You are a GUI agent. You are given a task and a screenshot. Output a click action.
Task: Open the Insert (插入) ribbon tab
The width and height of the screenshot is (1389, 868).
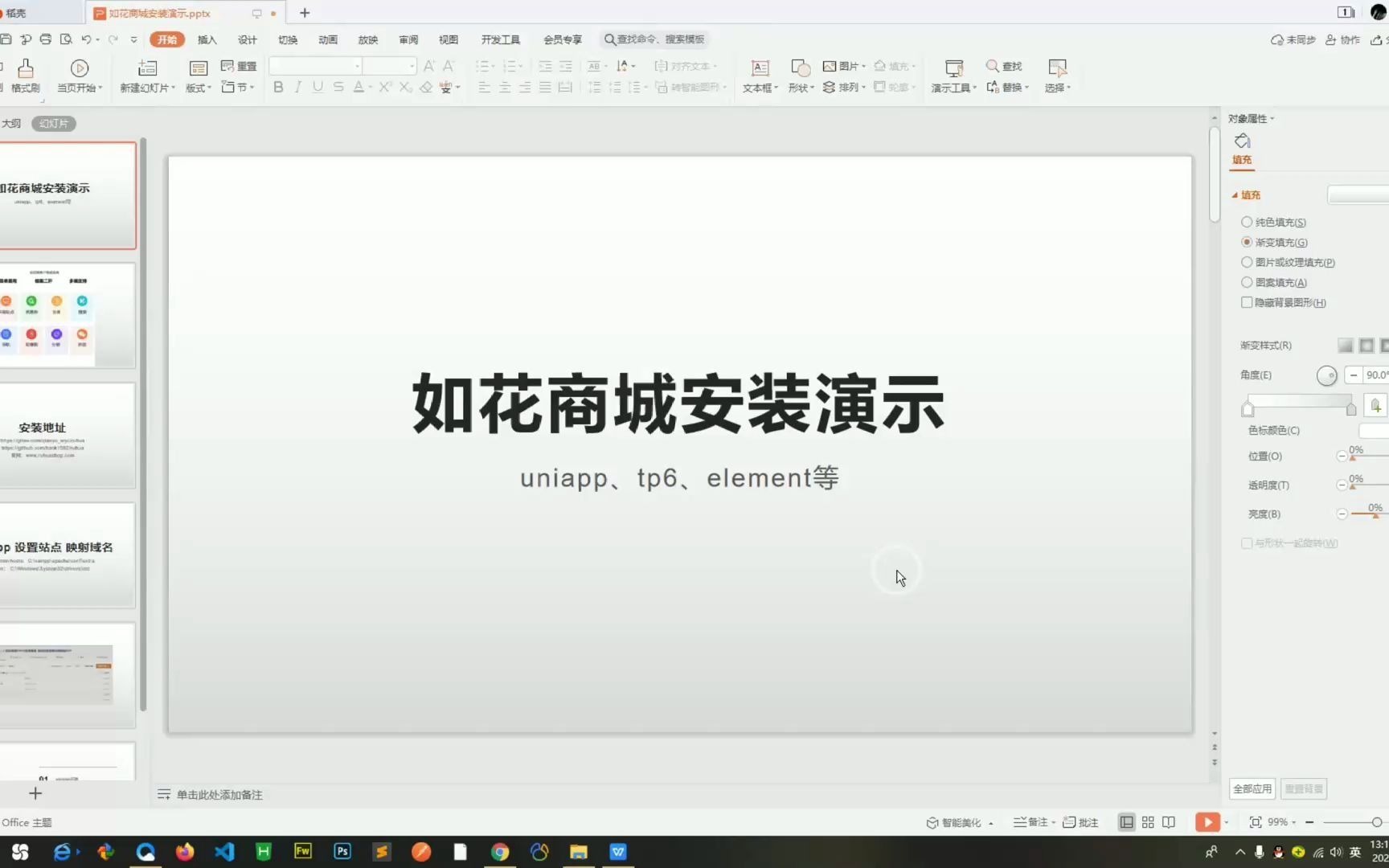[x=207, y=39]
